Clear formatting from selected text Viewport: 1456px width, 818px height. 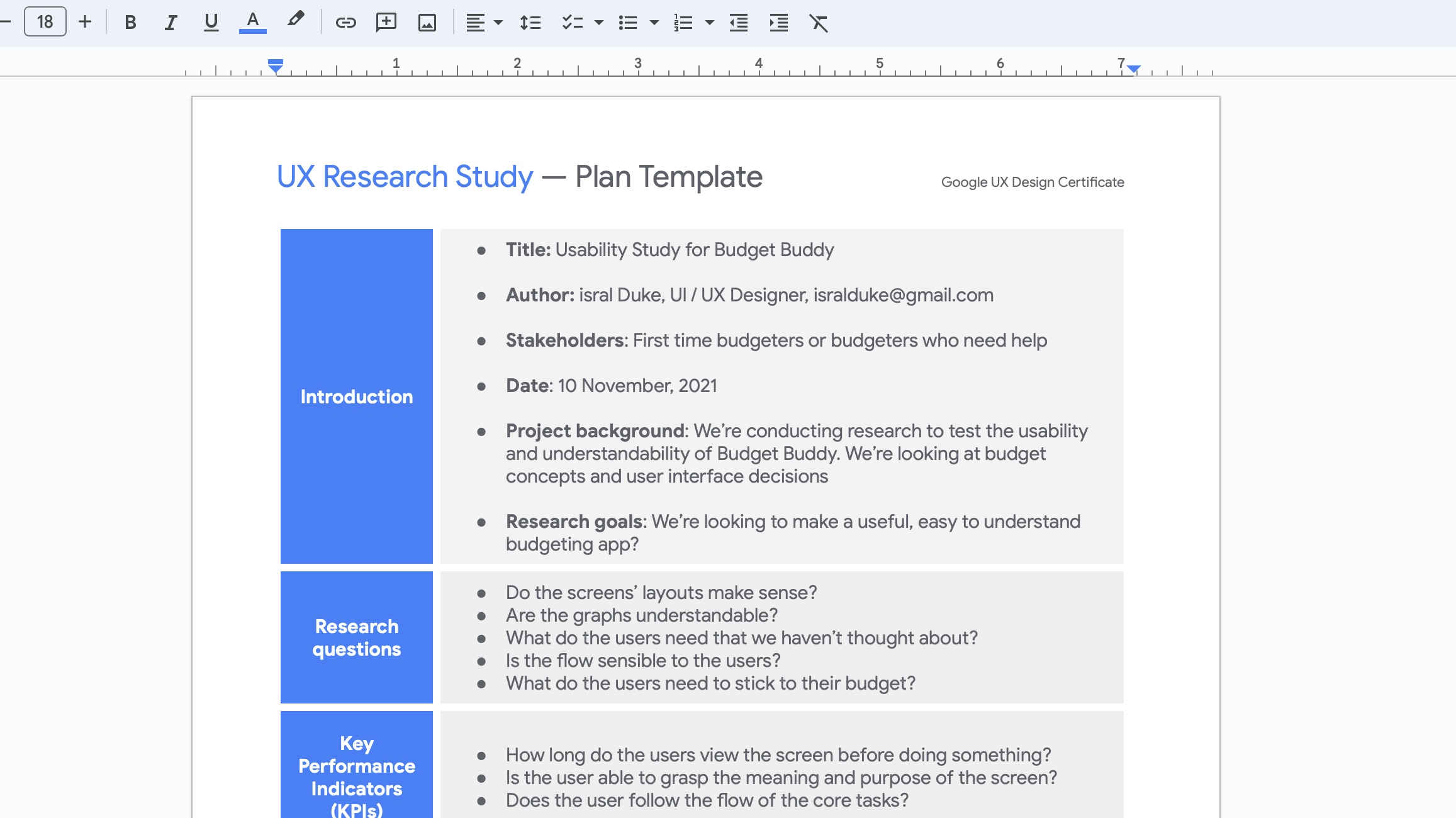(819, 23)
